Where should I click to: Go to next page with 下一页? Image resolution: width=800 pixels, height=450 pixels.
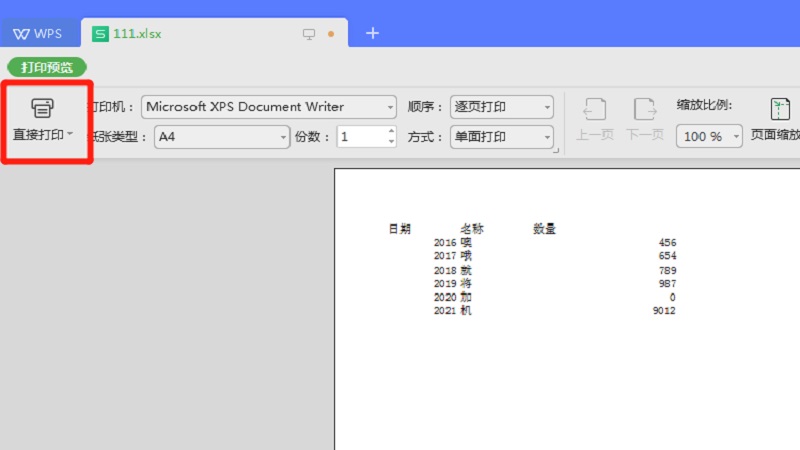[645, 120]
